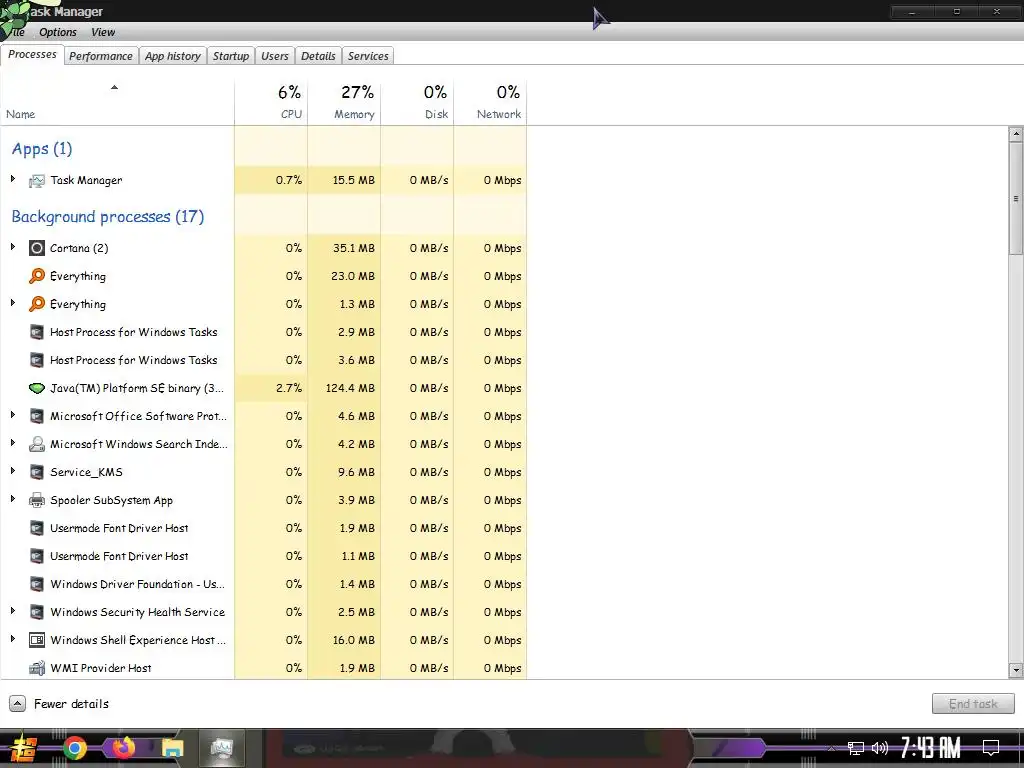Switch to the Users tab
The height and width of the screenshot is (768, 1024).
[274, 56]
